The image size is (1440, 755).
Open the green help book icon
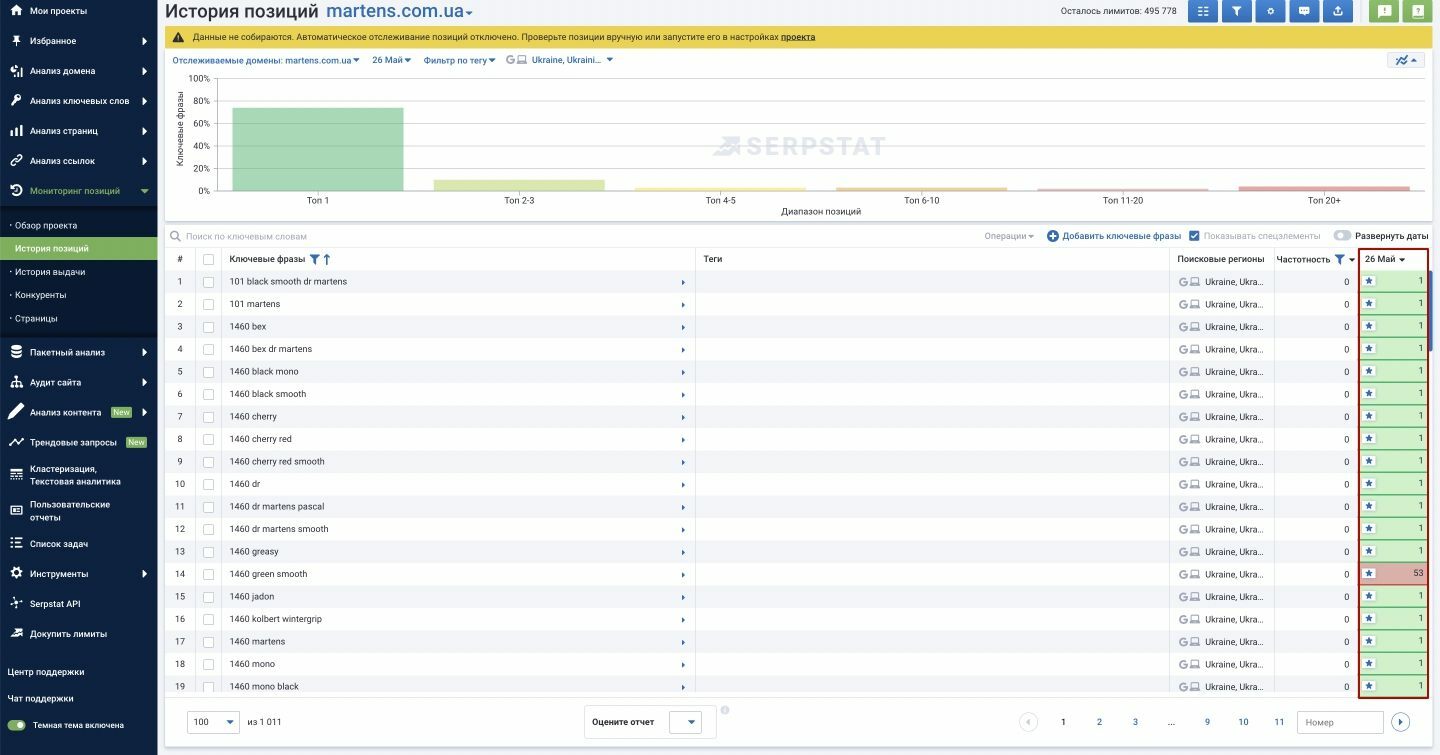(x=1415, y=11)
